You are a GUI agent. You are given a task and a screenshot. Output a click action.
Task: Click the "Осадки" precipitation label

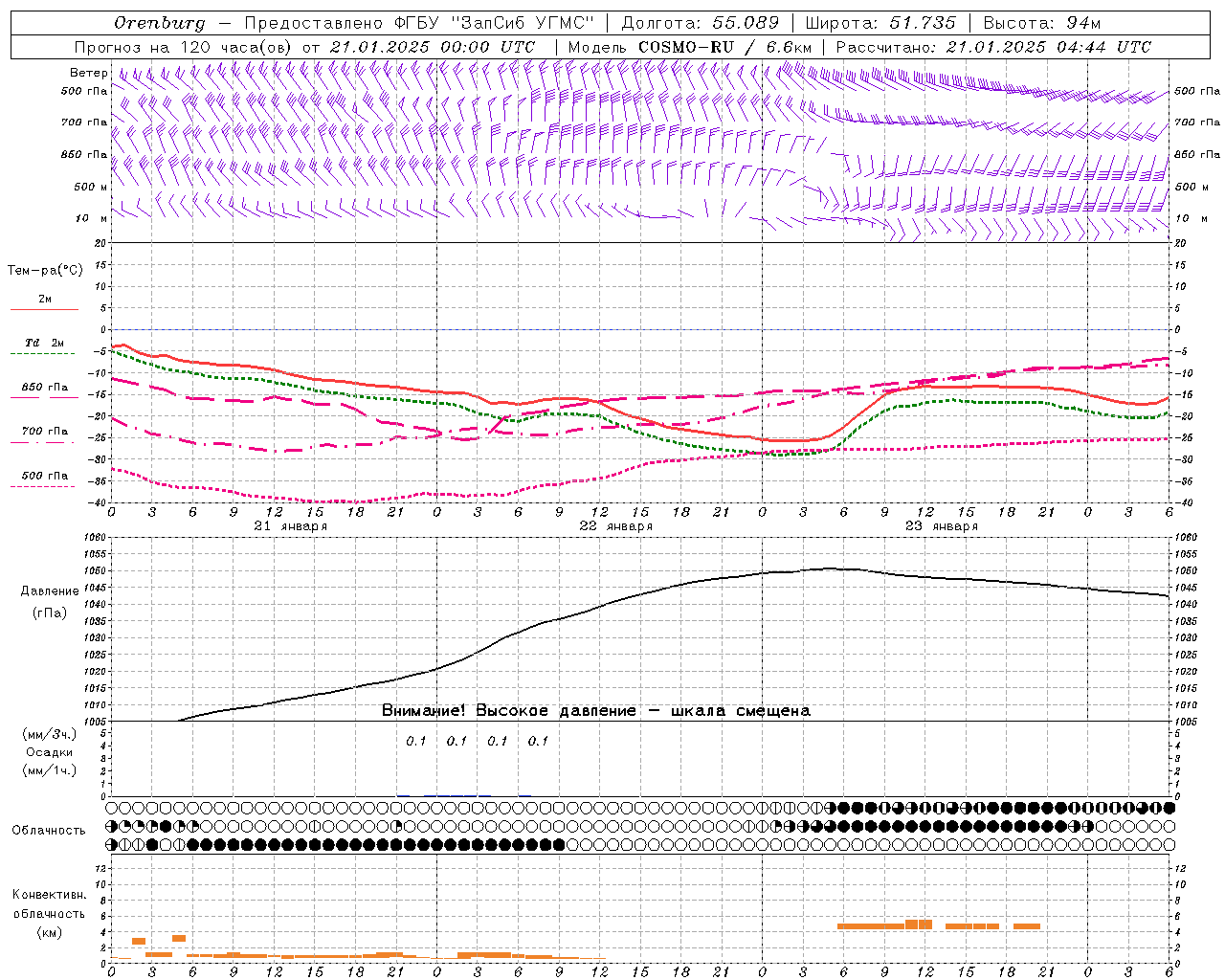click(x=49, y=752)
